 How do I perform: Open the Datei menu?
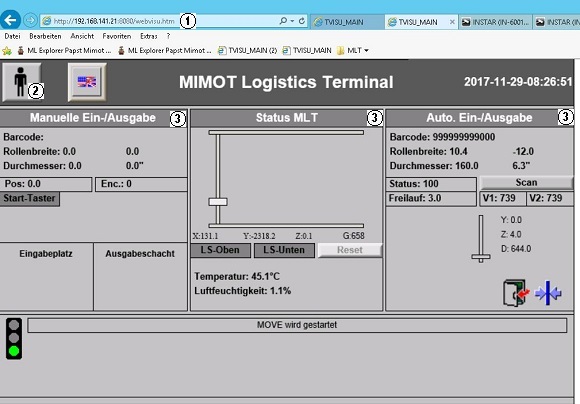12,36
